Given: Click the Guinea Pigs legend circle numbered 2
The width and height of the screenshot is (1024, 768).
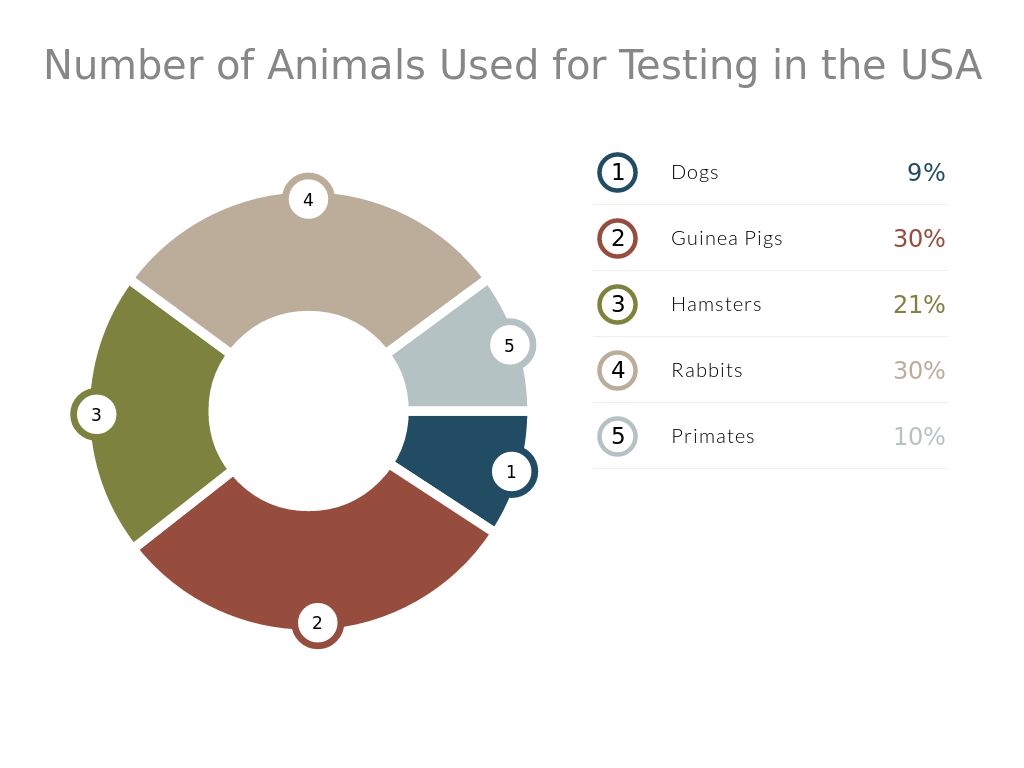Looking at the screenshot, I should coord(618,238).
